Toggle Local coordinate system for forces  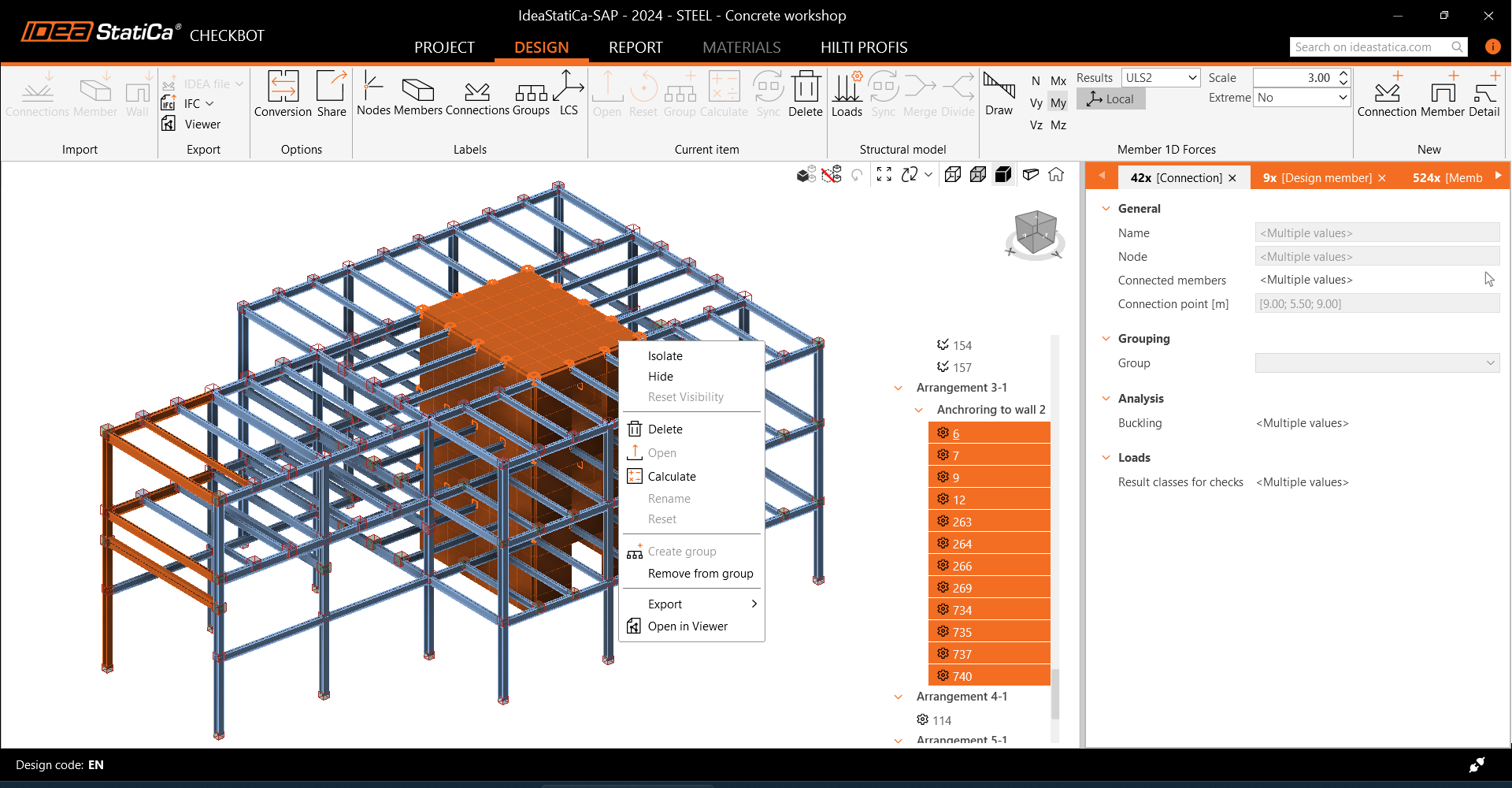pos(1110,98)
